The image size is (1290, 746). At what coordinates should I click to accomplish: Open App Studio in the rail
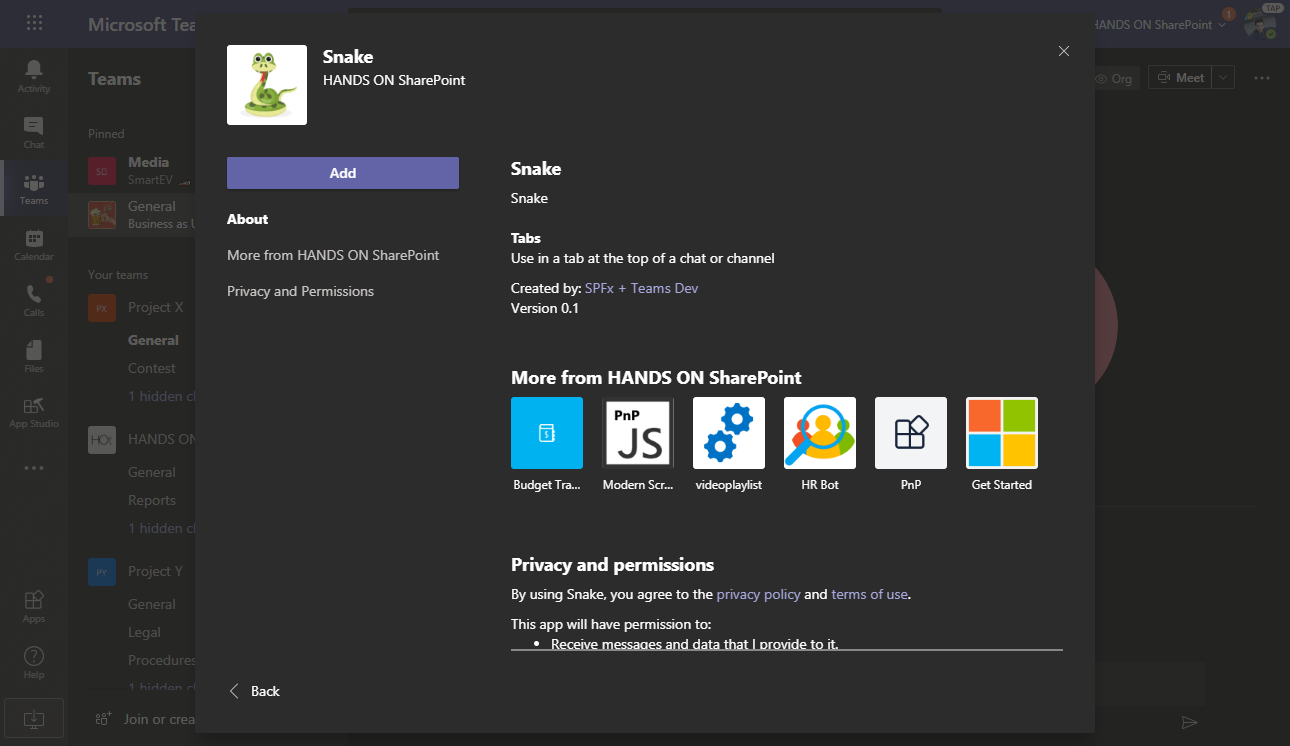click(34, 412)
